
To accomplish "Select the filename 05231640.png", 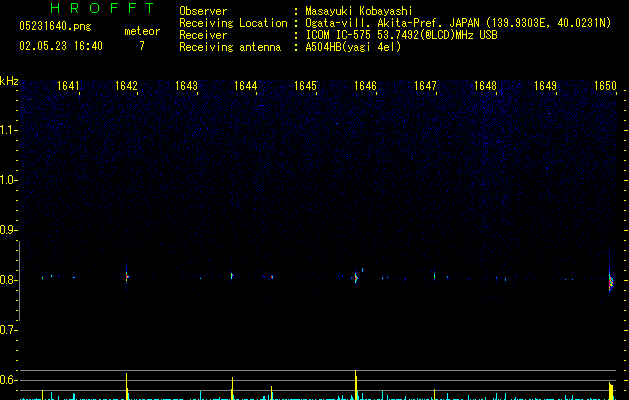I will click(x=55, y=26).
